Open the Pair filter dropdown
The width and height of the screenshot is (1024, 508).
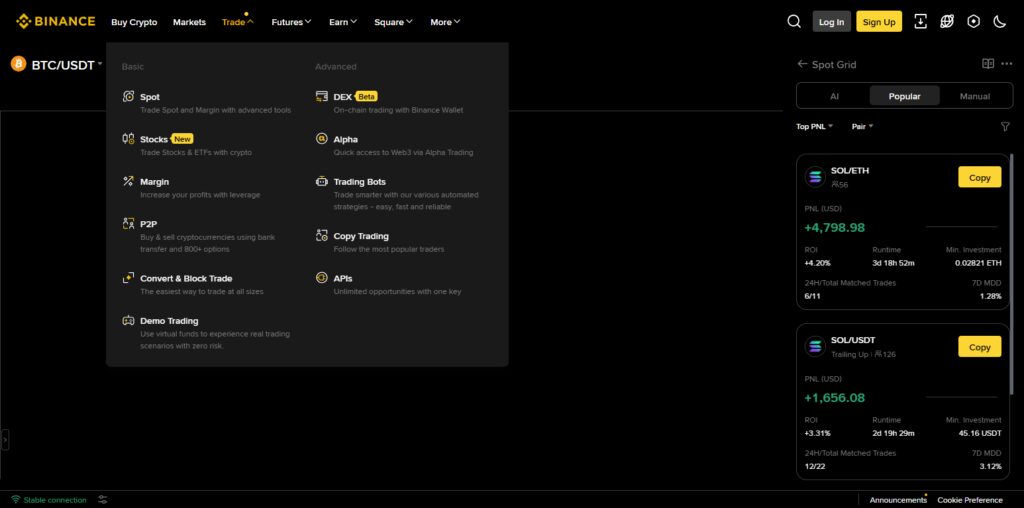(862, 127)
